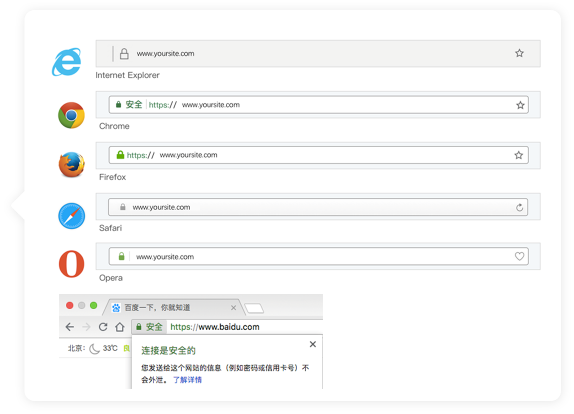This screenshot has height=414, width=574.
Task: Click the bookmark star in Chrome address bar
Action: click(x=520, y=105)
